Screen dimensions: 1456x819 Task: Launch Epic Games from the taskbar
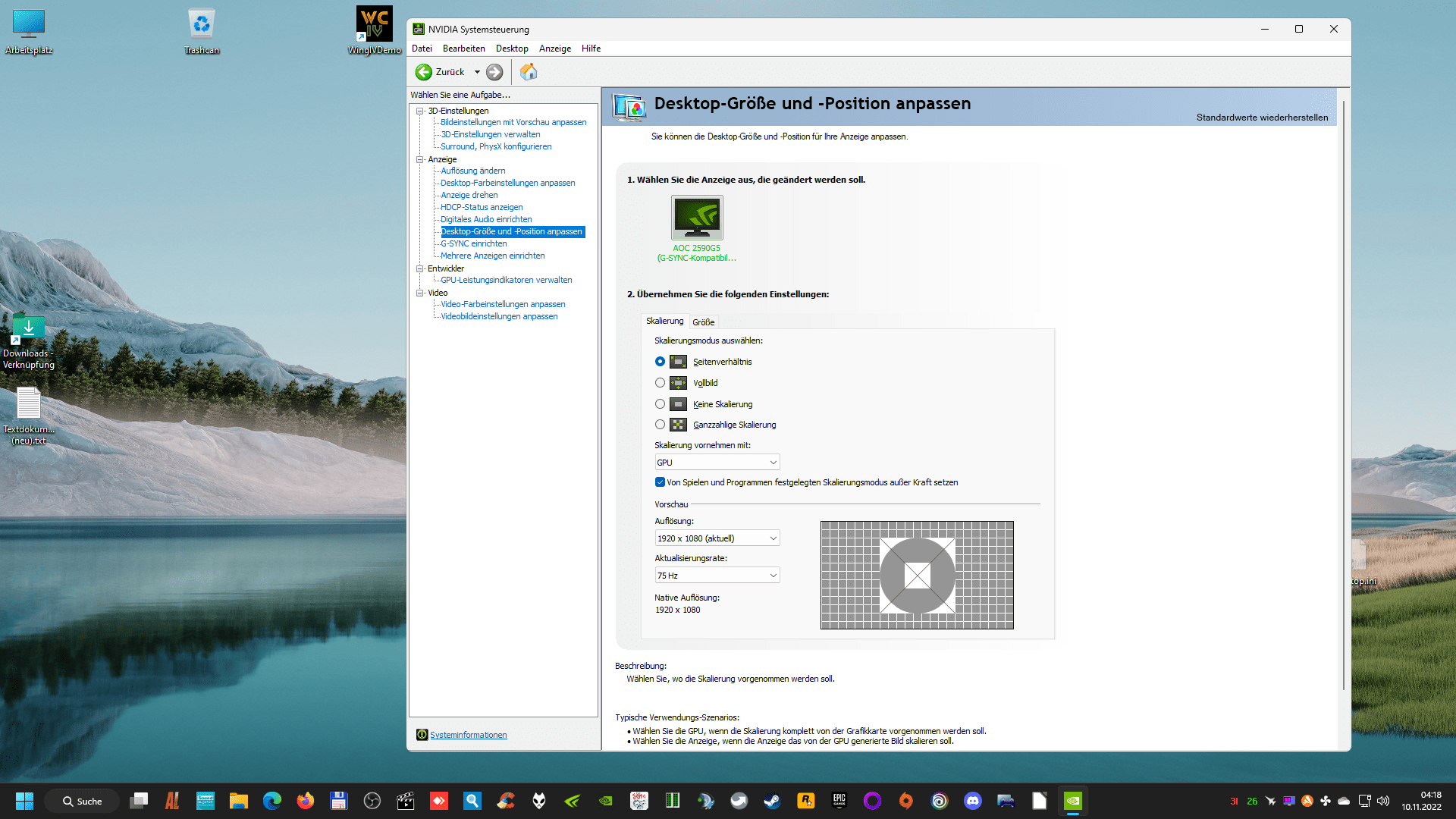tap(839, 801)
